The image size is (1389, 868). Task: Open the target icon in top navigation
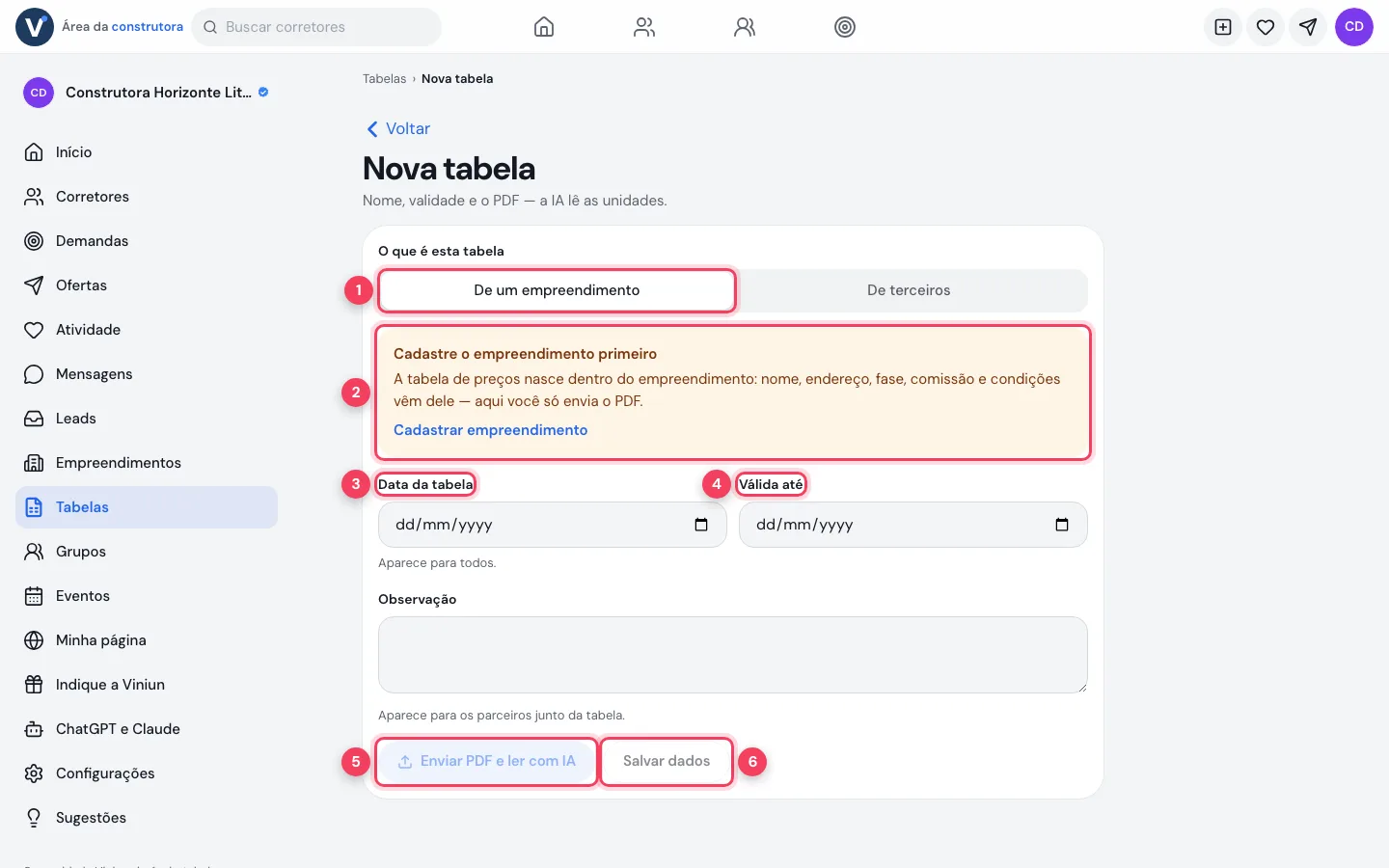pos(845,27)
